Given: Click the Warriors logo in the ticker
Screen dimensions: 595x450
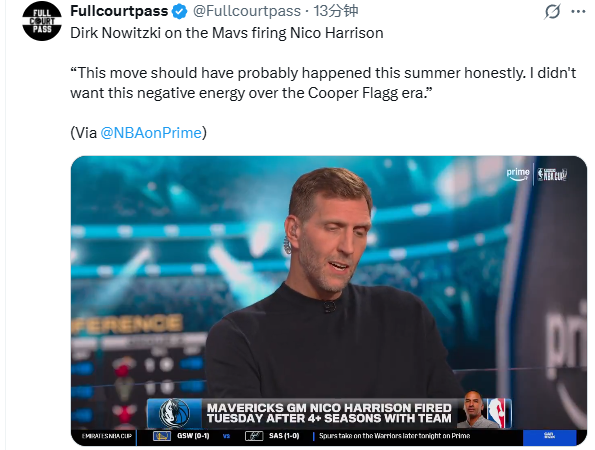Looking at the screenshot, I should [162, 436].
